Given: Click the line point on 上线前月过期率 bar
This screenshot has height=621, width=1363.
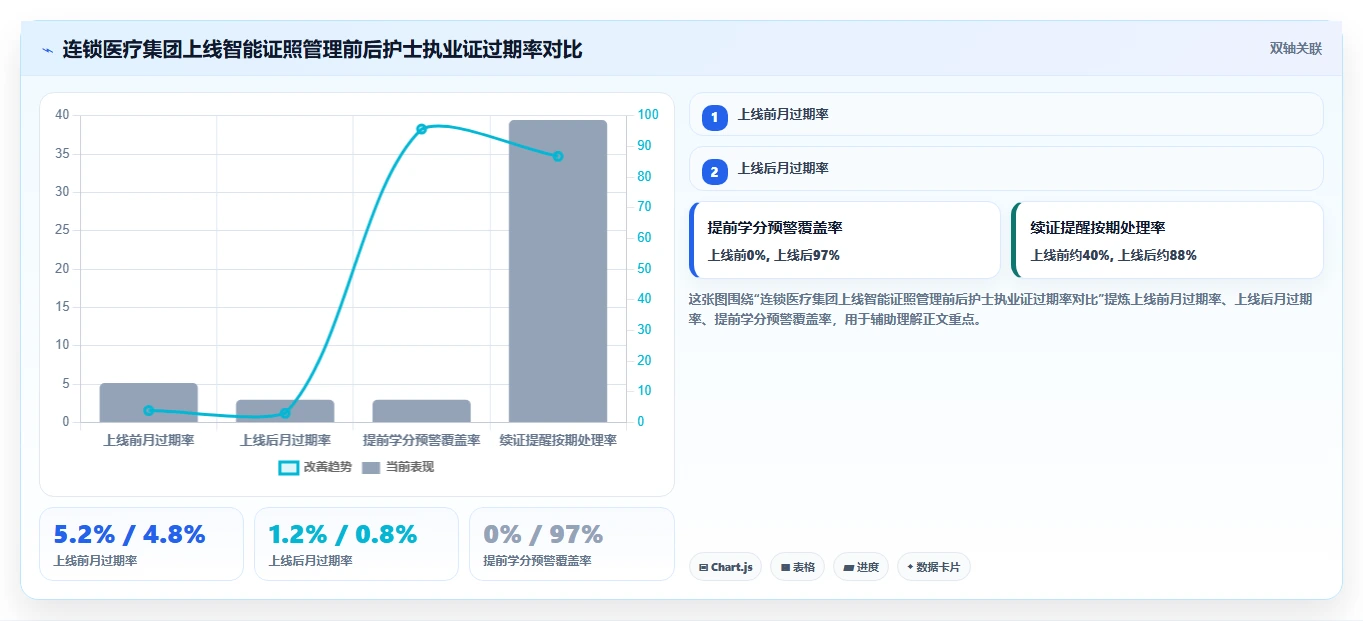Looking at the screenshot, I should click(x=148, y=410).
